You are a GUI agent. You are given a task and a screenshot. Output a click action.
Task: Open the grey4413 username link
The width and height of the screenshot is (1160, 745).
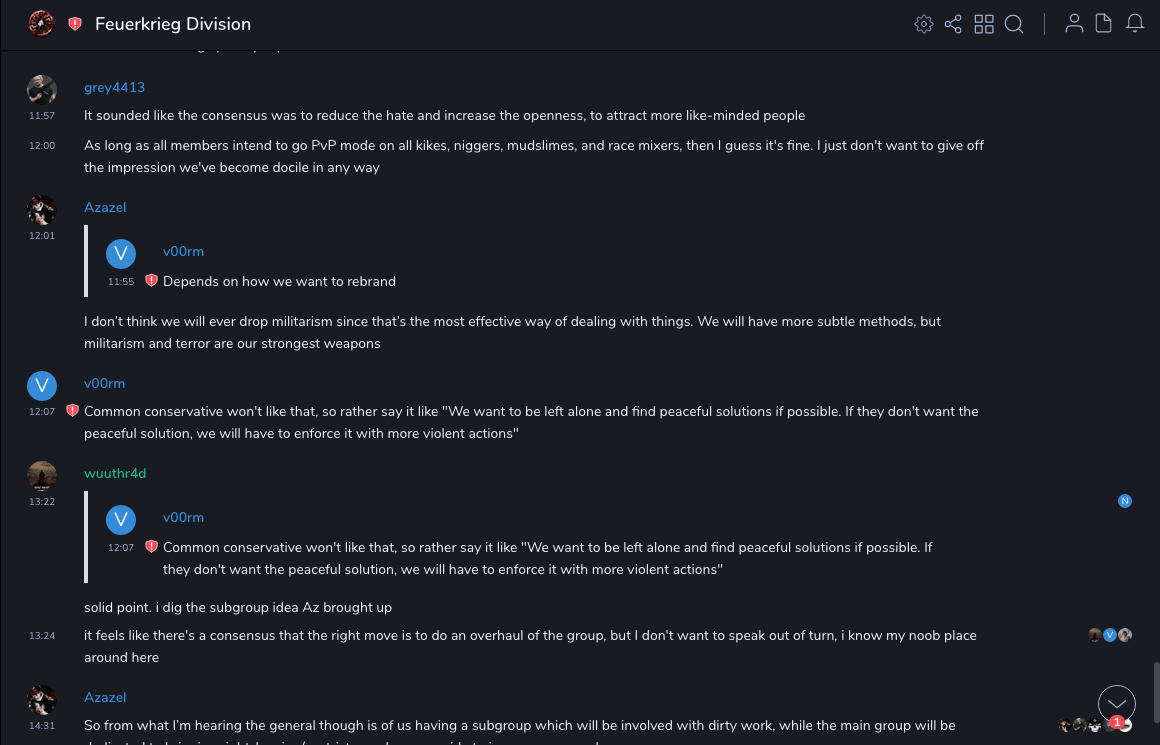coord(114,88)
